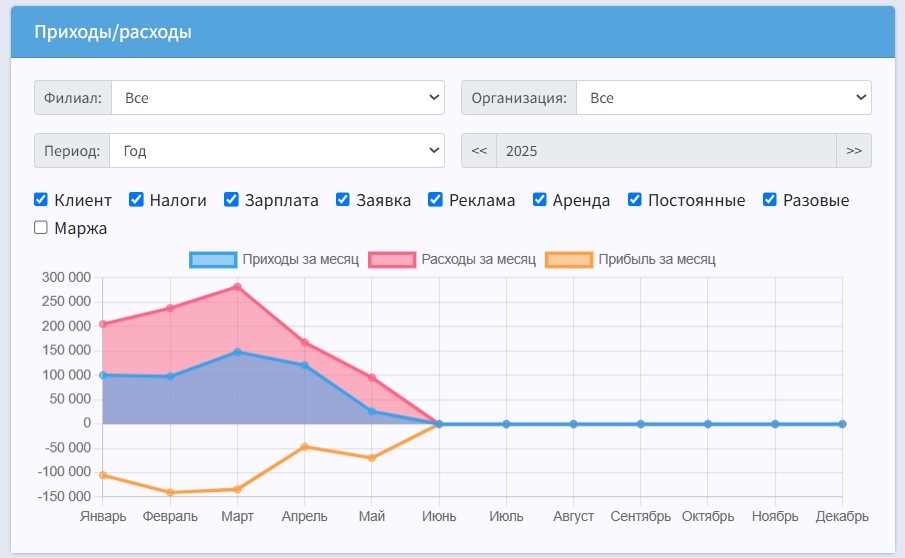Open the Организация dropdown

(x=724, y=98)
